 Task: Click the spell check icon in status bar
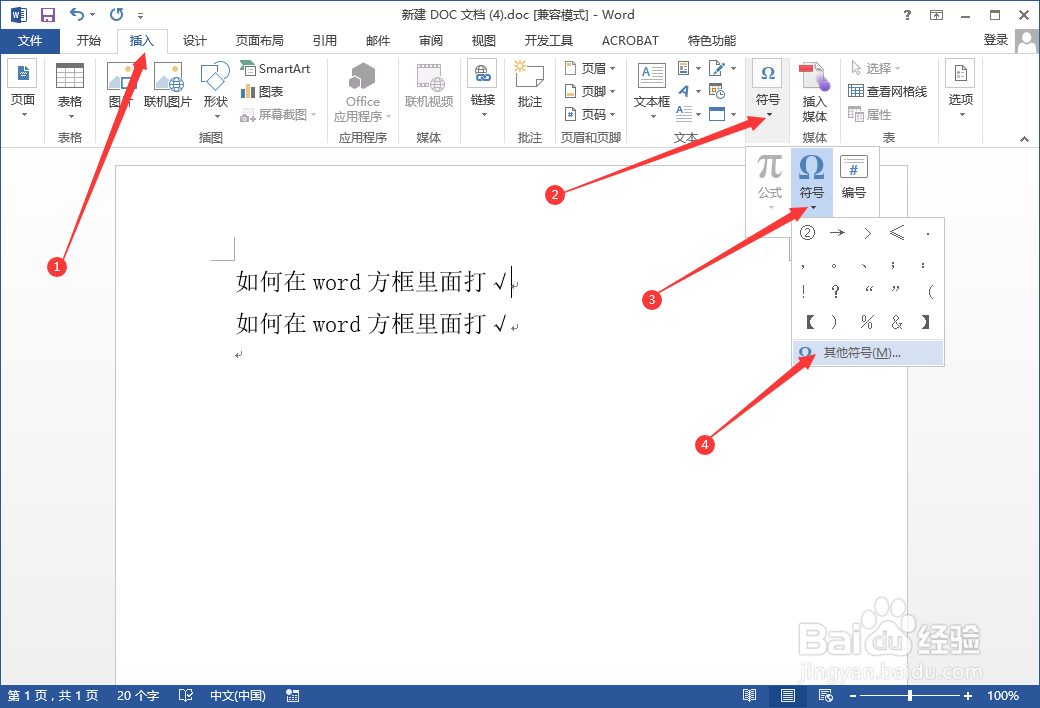[x=185, y=695]
